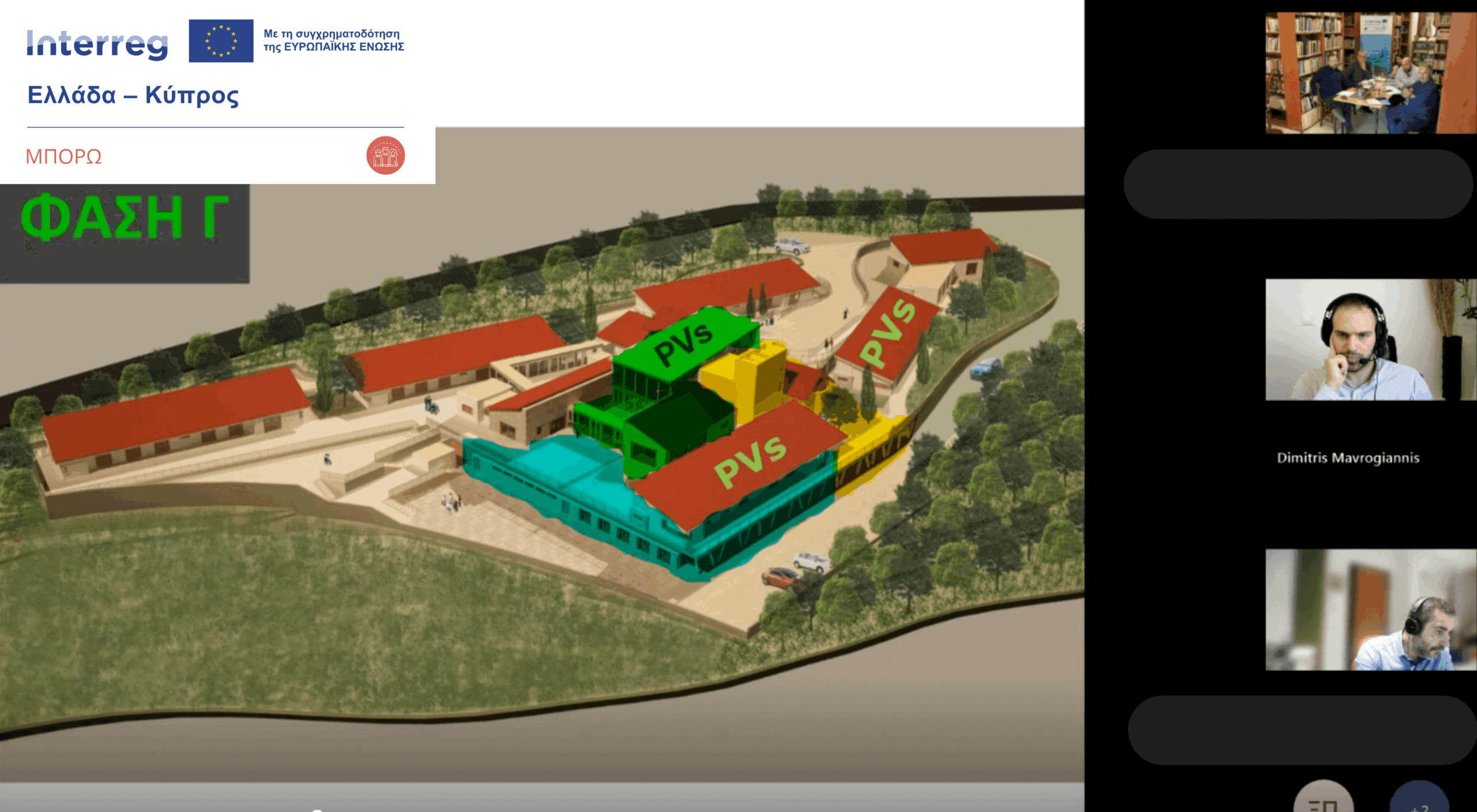The width and height of the screenshot is (1477, 812).
Task: Select the library meeting room video
Action: tap(1370, 73)
